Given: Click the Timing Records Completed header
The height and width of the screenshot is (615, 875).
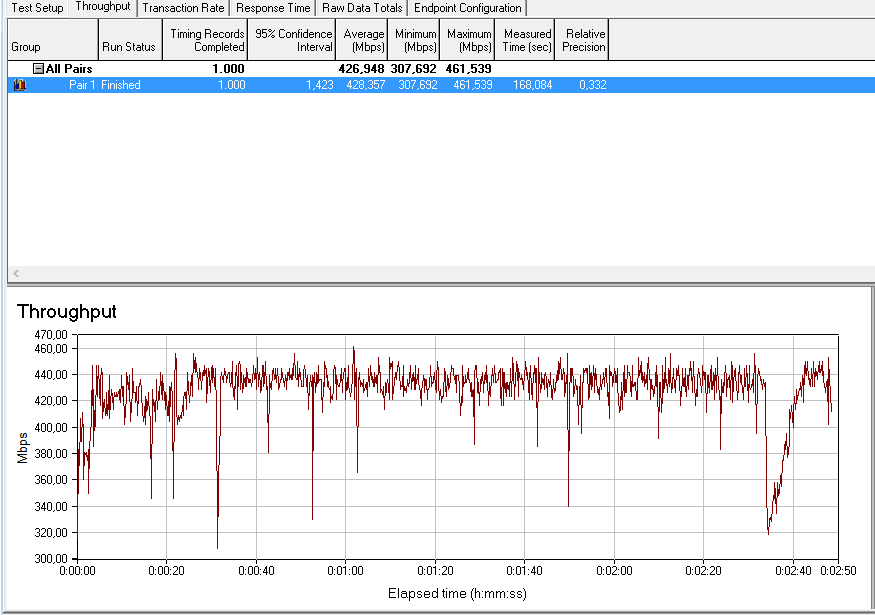Looking at the screenshot, I should [x=205, y=39].
